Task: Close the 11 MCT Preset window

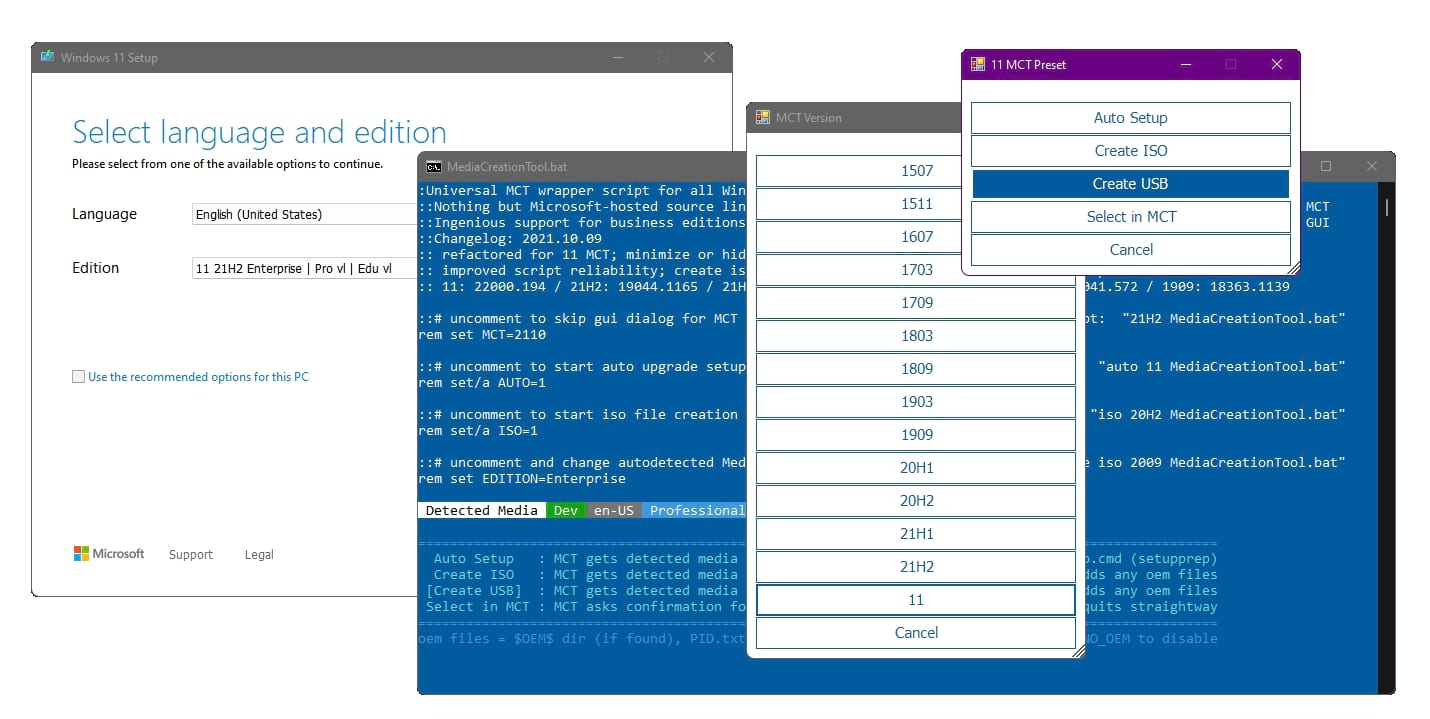Action: pyautogui.click(x=1277, y=64)
